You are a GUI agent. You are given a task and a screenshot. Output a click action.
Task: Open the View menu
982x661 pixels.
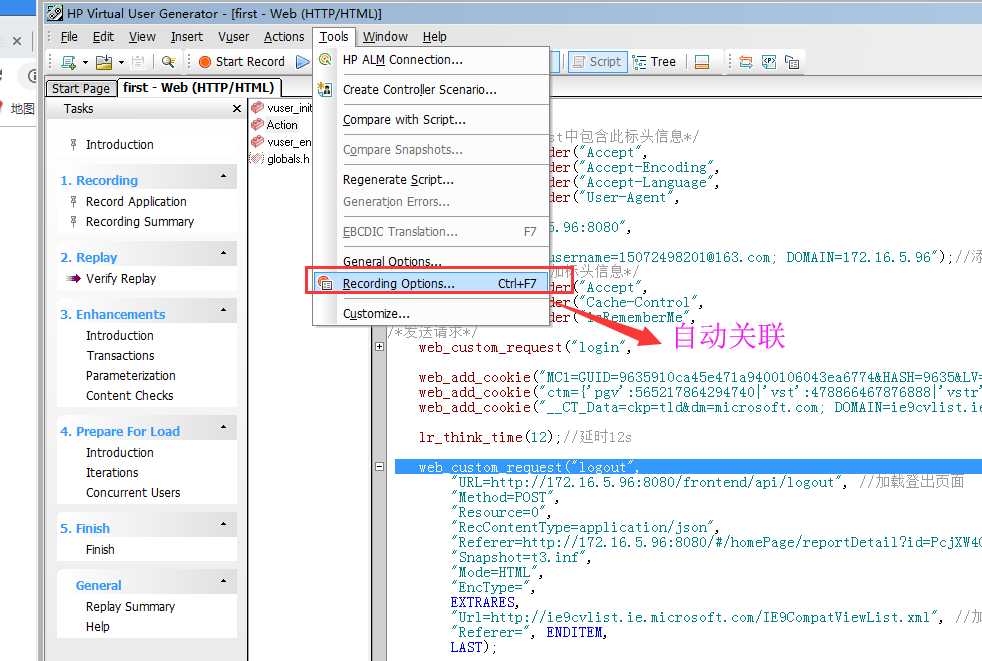pyautogui.click(x=142, y=36)
